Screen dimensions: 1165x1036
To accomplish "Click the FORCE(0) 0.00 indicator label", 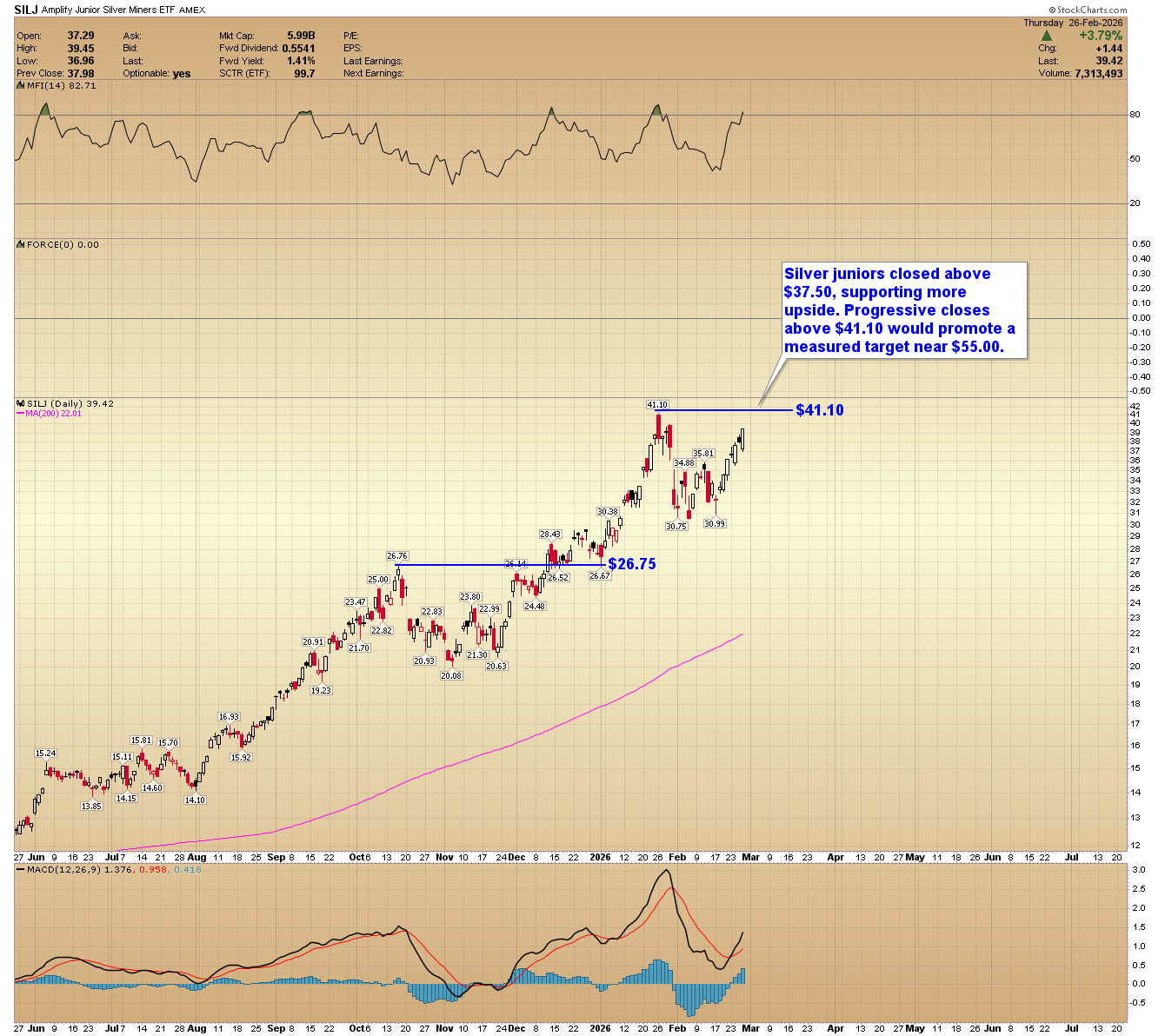I will (x=63, y=245).
